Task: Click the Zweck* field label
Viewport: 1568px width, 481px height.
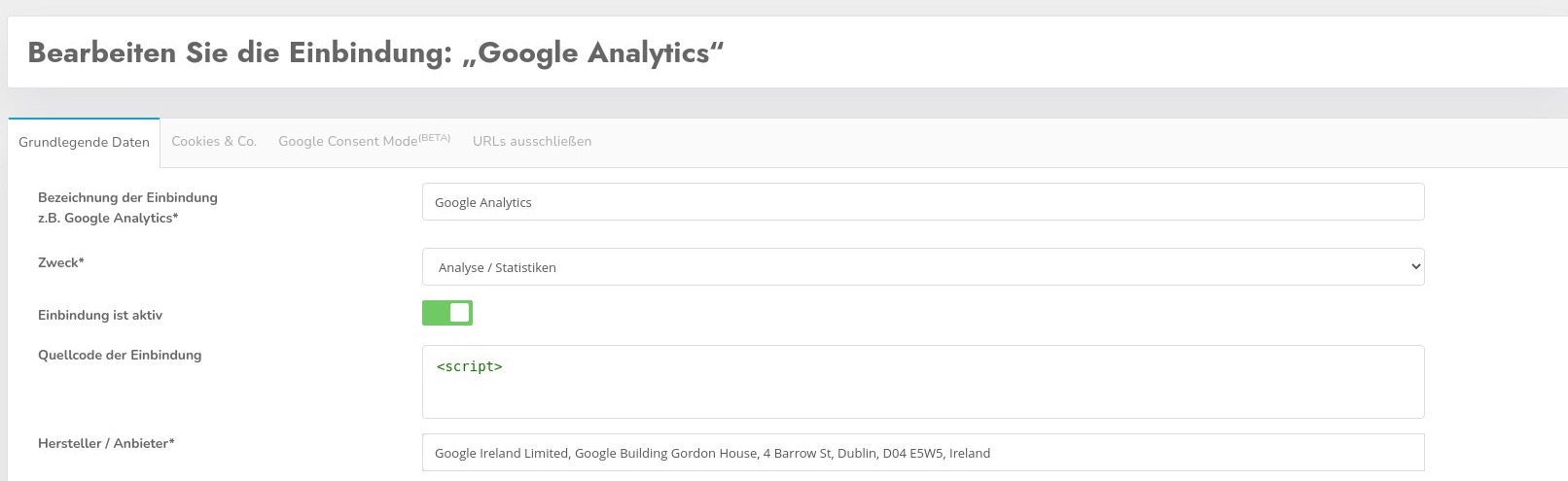Action: pos(61,262)
